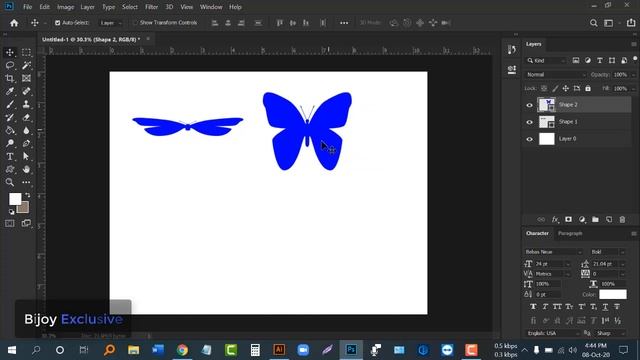Open Auto-Select Layer dropdown
The image size is (640, 360).
click(x=111, y=23)
